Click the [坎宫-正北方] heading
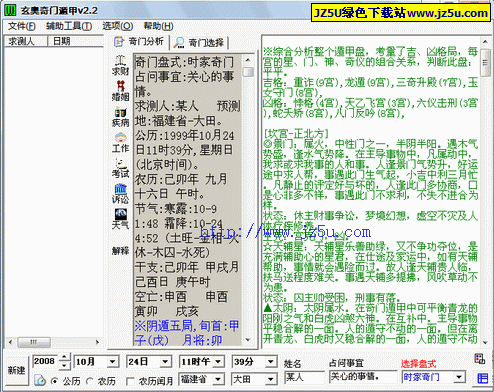 point(296,134)
